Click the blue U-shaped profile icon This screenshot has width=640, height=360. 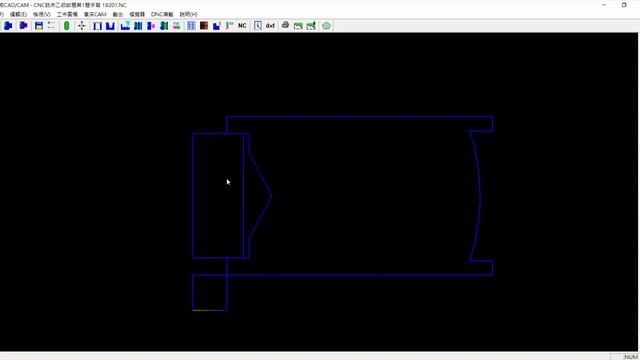[110, 26]
